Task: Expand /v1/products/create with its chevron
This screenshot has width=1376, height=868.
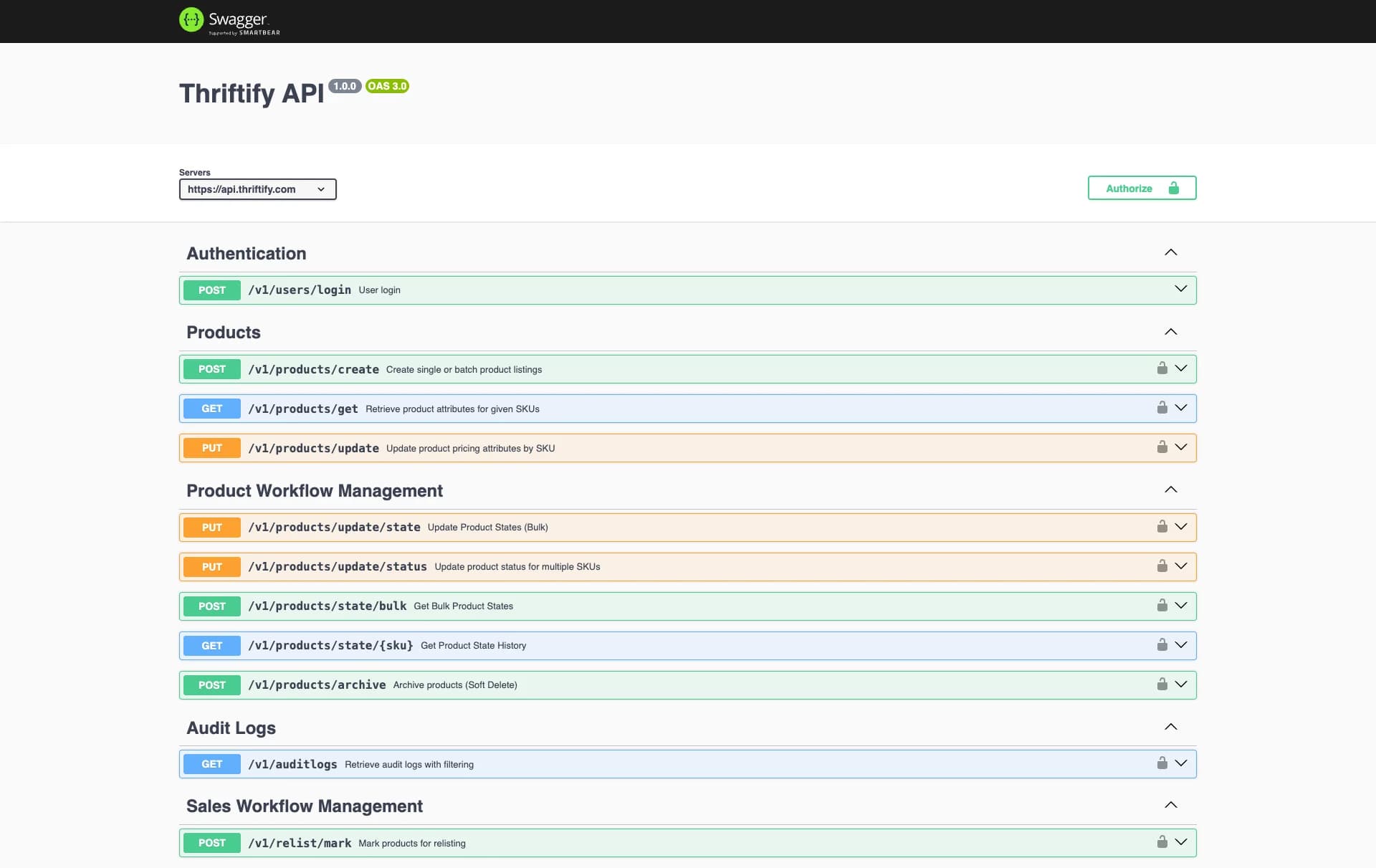Action: (x=1180, y=368)
